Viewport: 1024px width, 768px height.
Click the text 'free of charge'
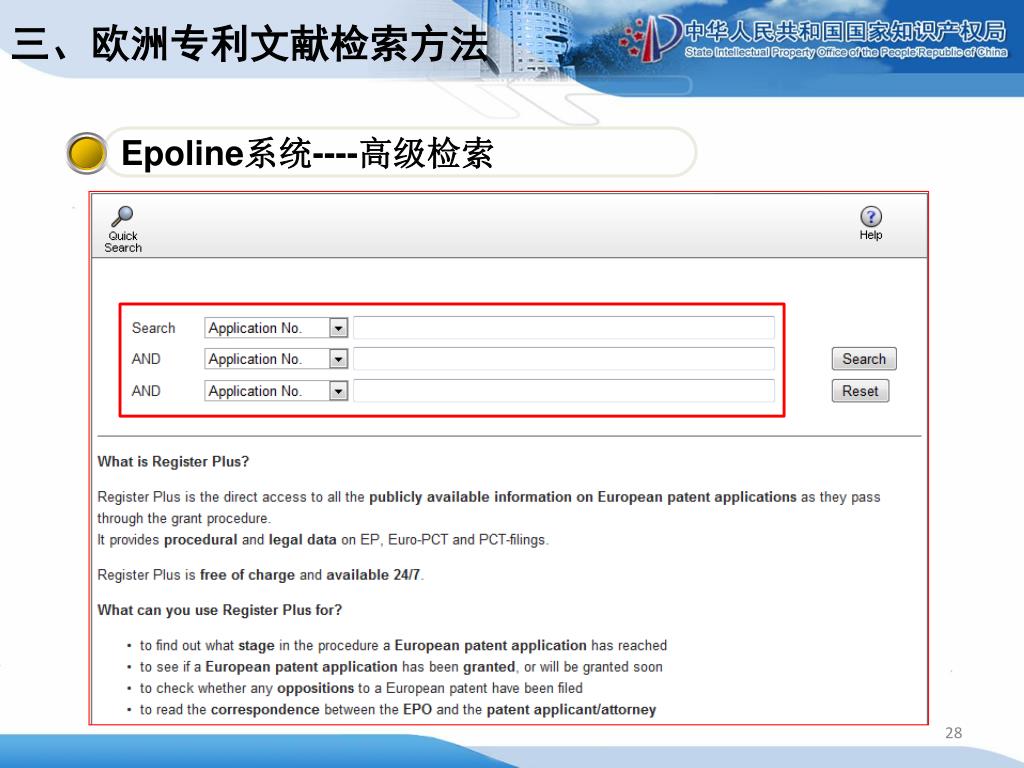248,575
